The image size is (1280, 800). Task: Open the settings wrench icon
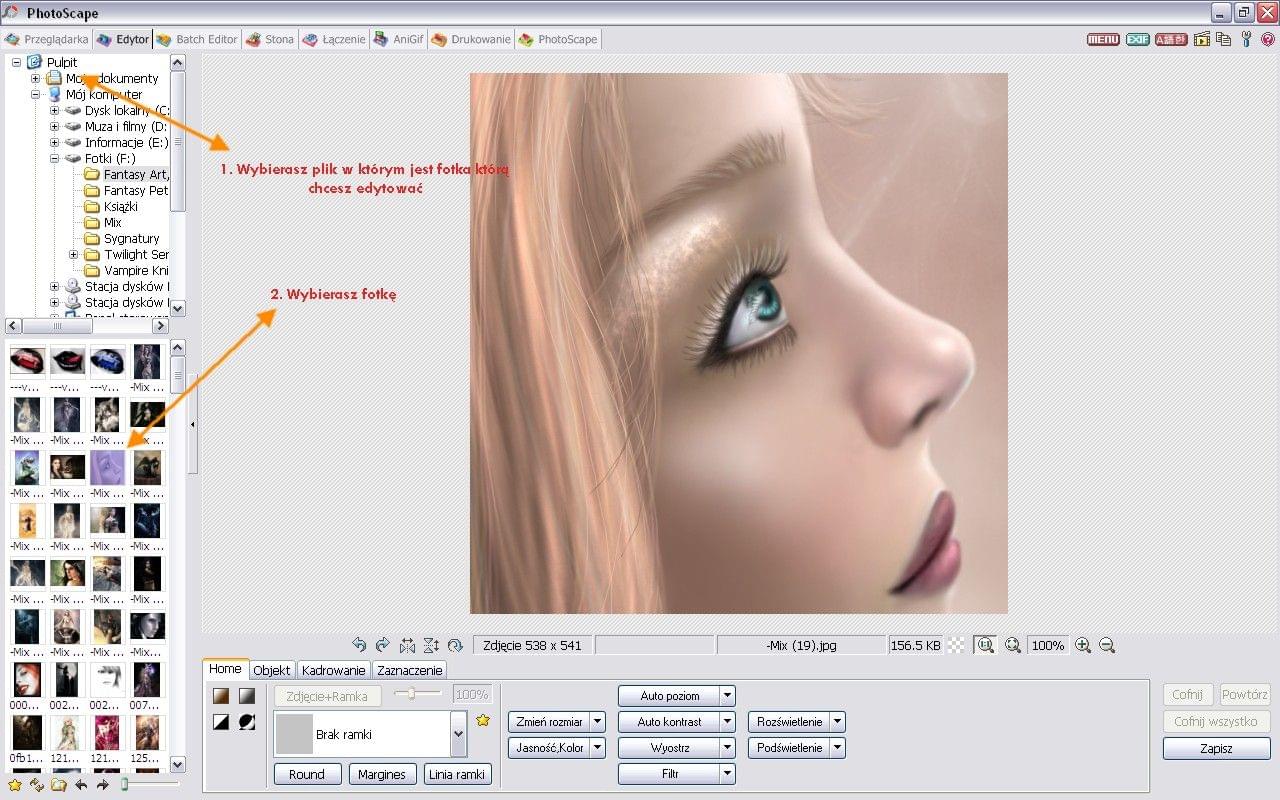point(1246,39)
